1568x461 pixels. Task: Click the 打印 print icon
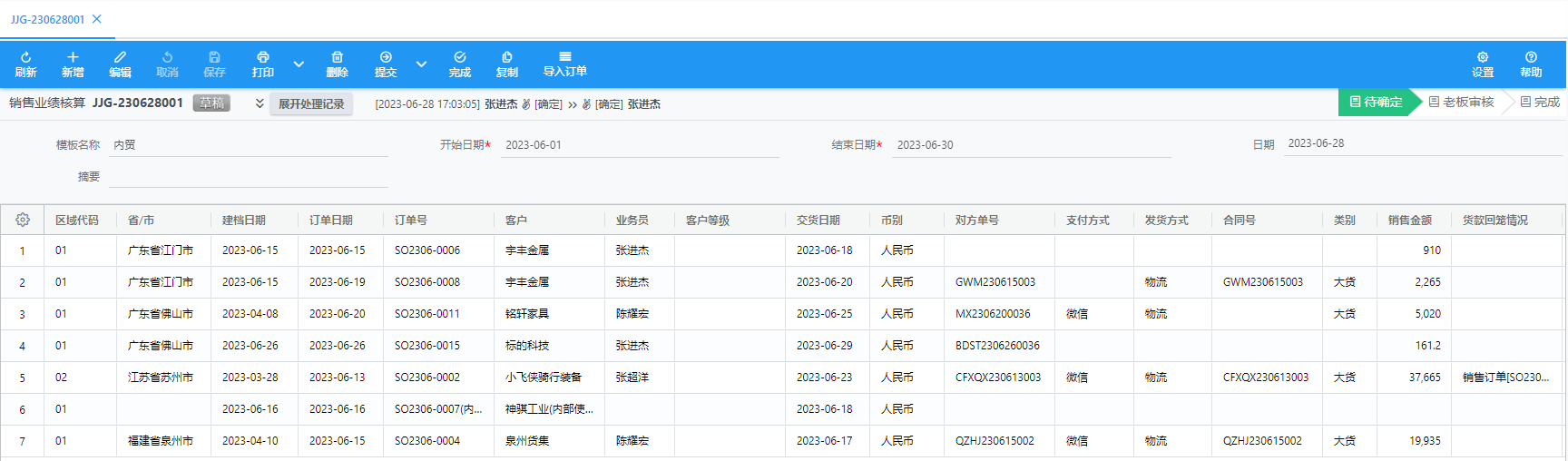pos(262,57)
